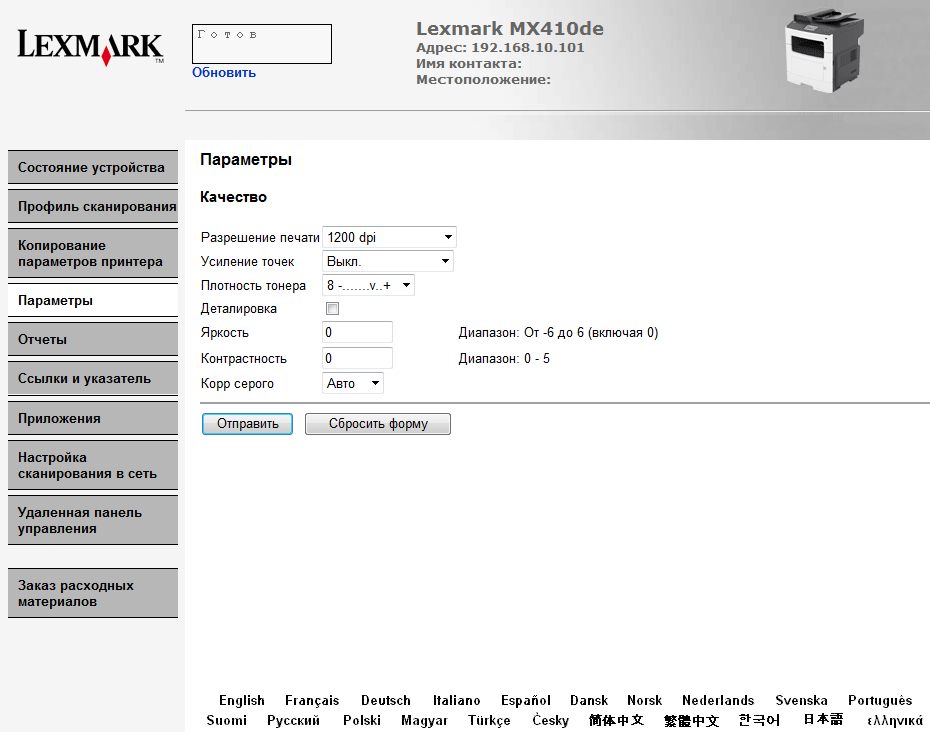Open Отчеты menu item
The width and height of the screenshot is (930, 732).
tap(93, 339)
